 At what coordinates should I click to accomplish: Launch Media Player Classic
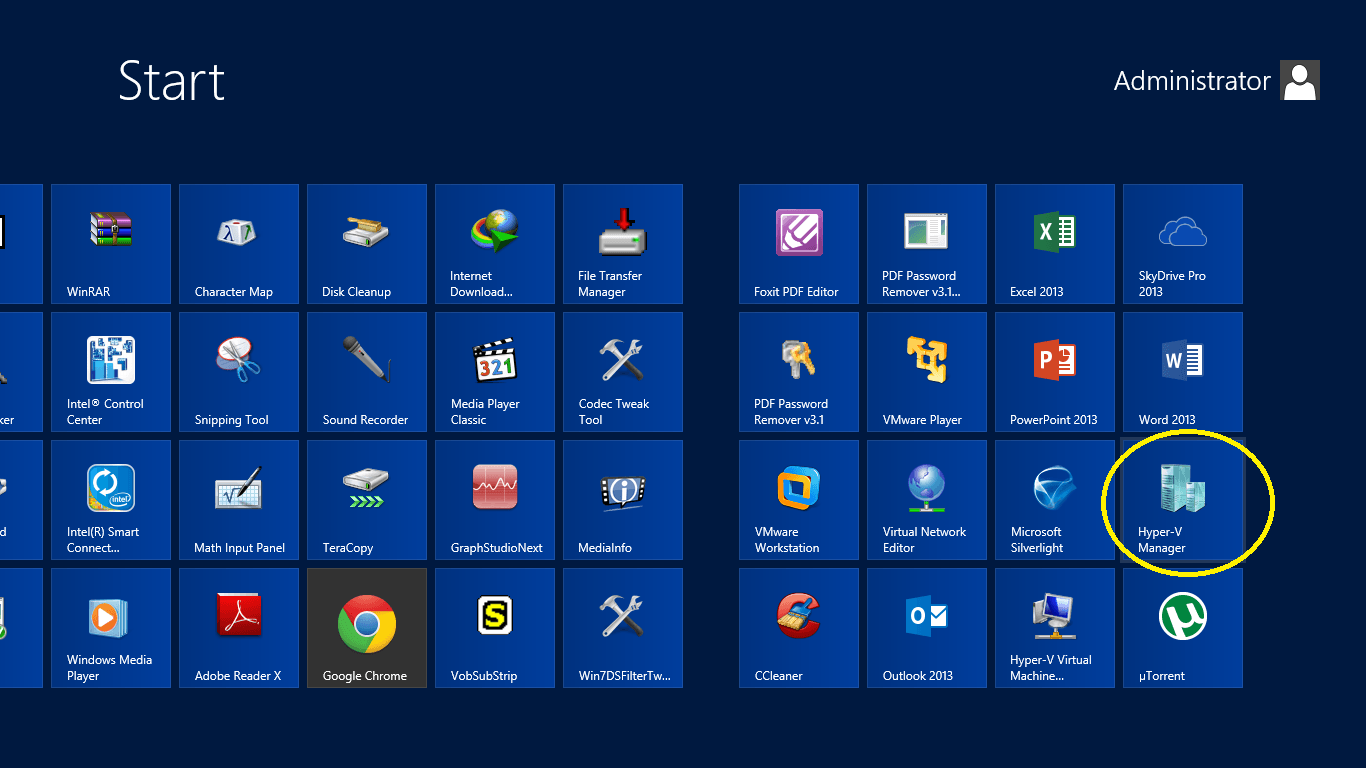[x=494, y=372]
